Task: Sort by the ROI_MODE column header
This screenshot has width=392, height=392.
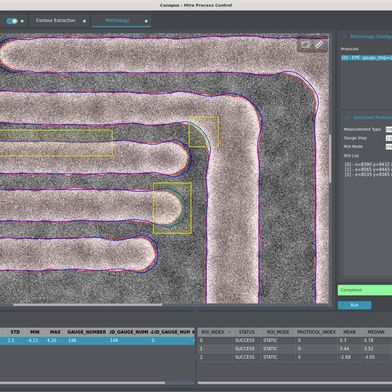Action: pyautogui.click(x=278, y=332)
